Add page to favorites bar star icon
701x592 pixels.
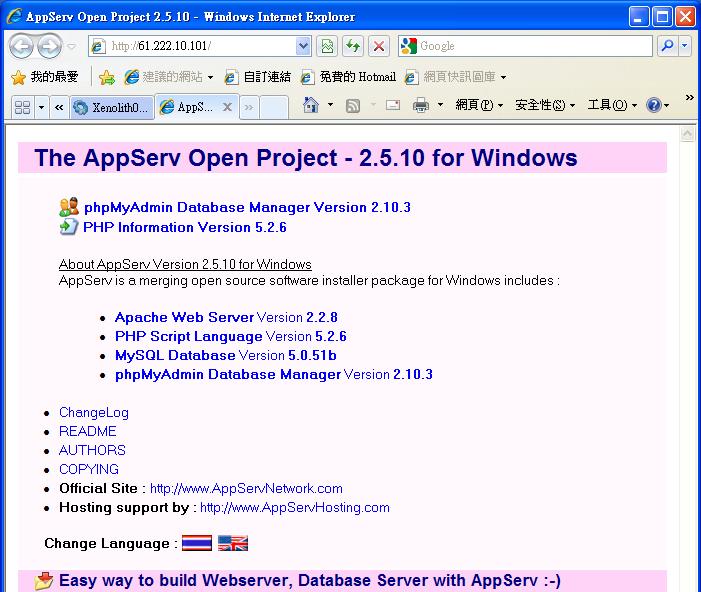coord(107,77)
